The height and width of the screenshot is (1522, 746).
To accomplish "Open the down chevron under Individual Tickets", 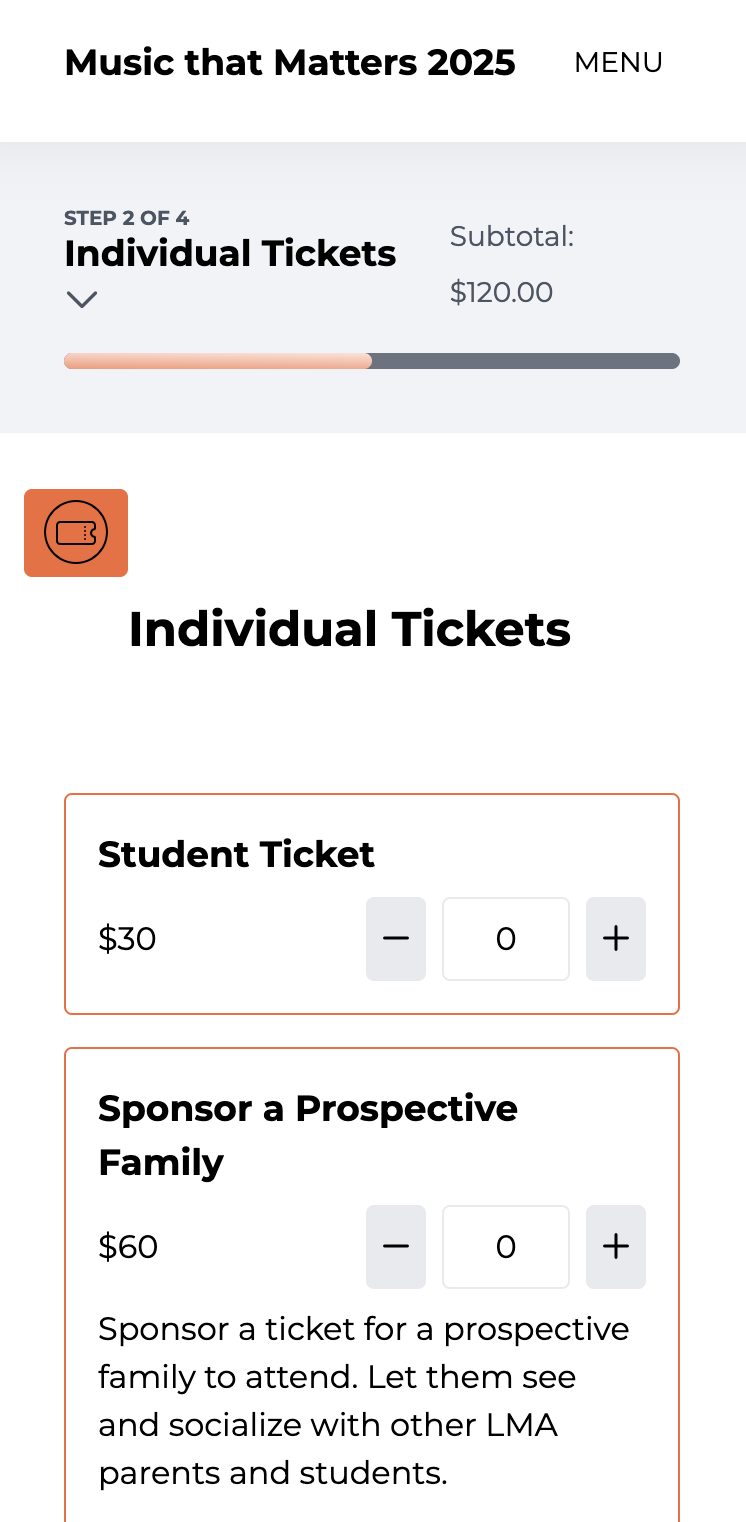I will click(82, 299).
